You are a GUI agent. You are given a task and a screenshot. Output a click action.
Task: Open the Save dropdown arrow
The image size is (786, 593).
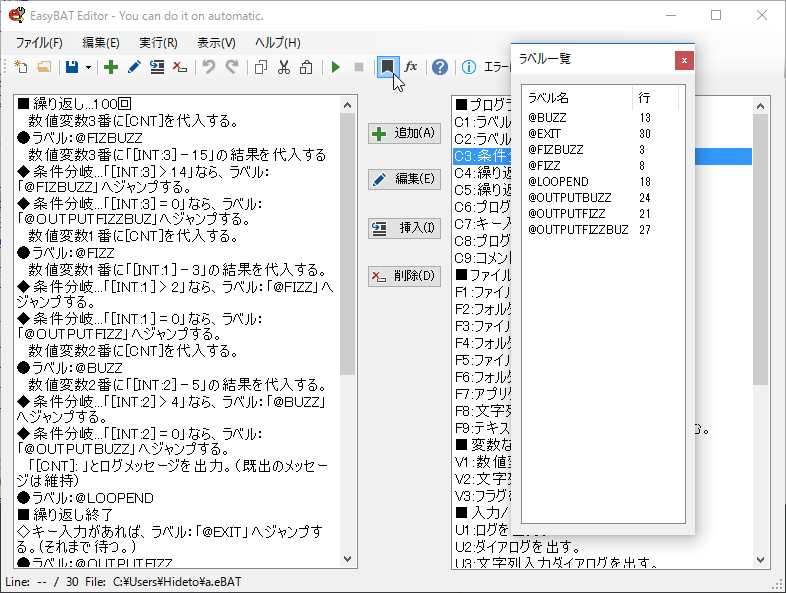point(88,67)
